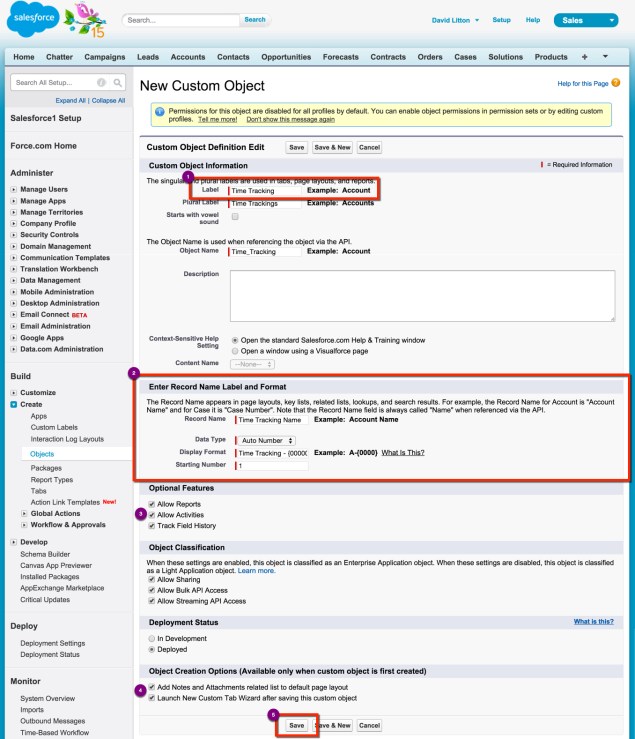Screen dimensions: 635x739
Task: Click the info icon in Search All Setup box
Action: point(101,82)
